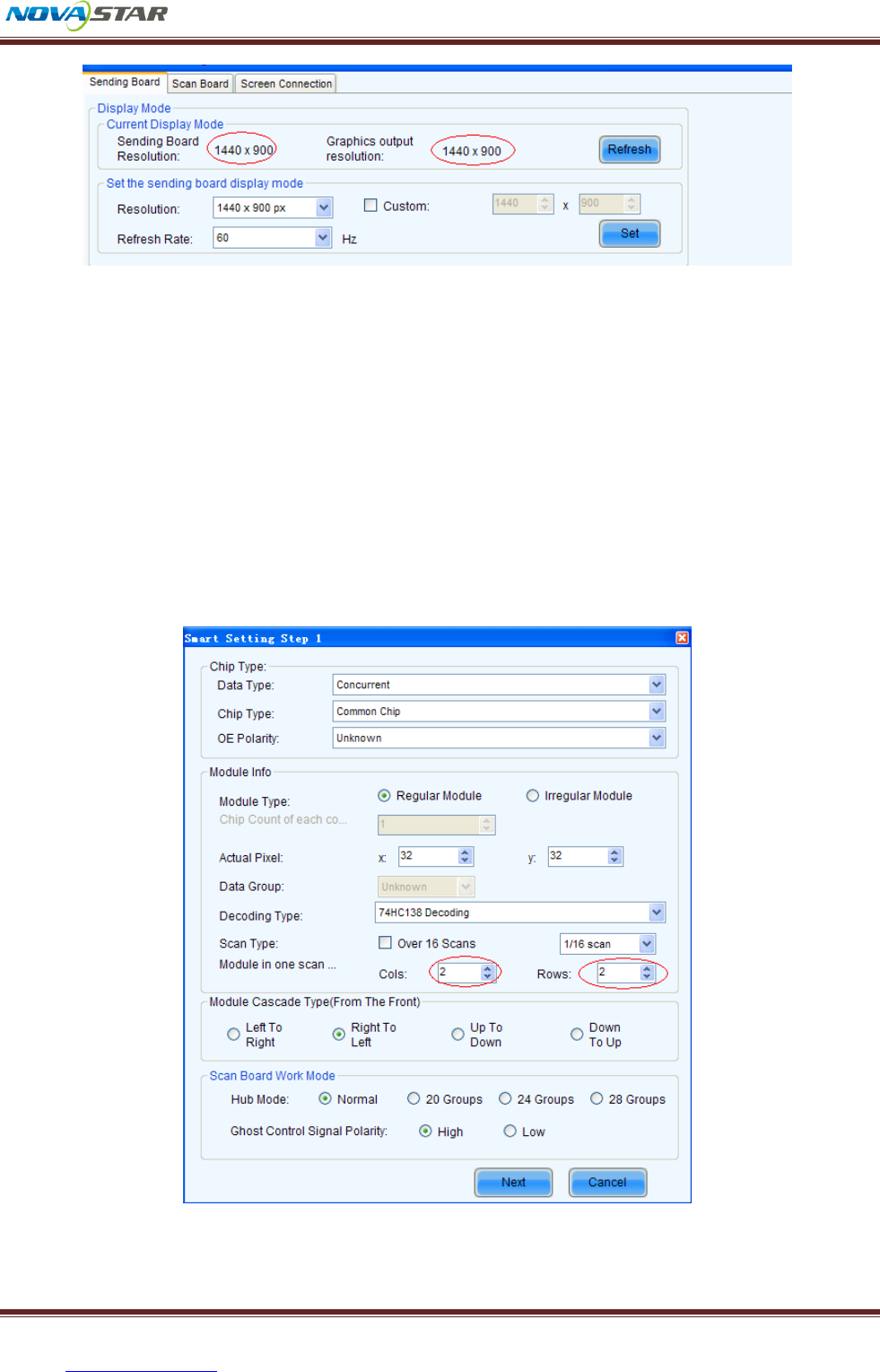Check the Over 16 Scans checkbox
The height and width of the screenshot is (1372, 880).
coord(385,943)
